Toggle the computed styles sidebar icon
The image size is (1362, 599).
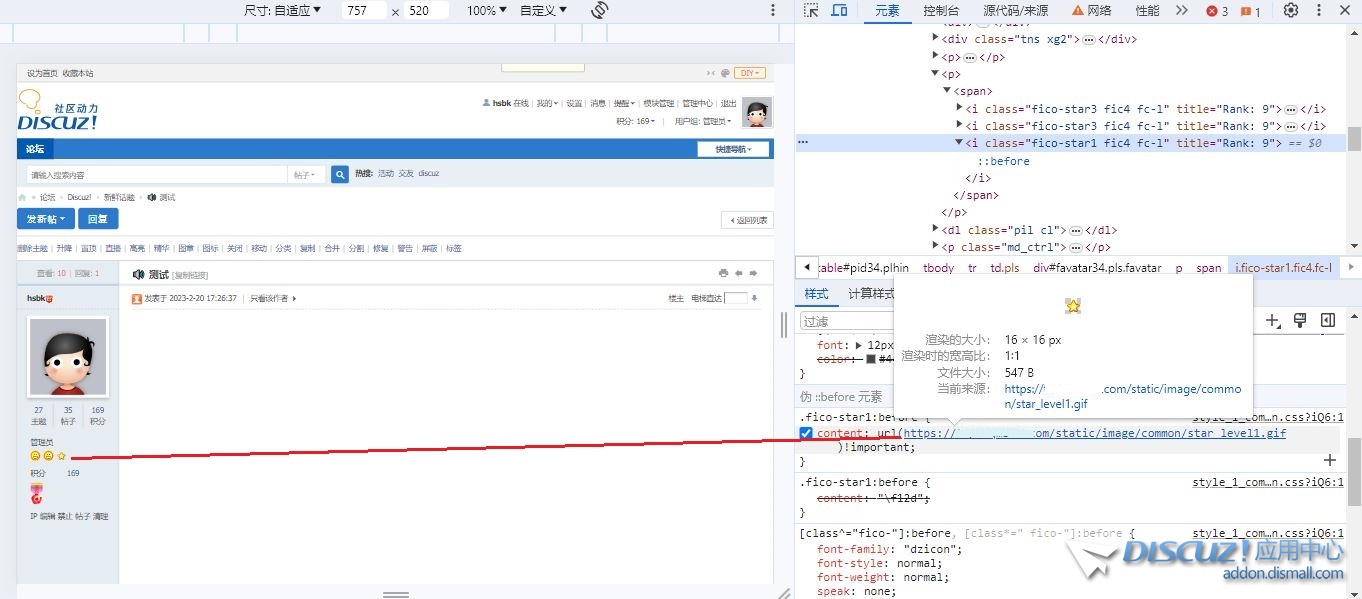(1328, 321)
